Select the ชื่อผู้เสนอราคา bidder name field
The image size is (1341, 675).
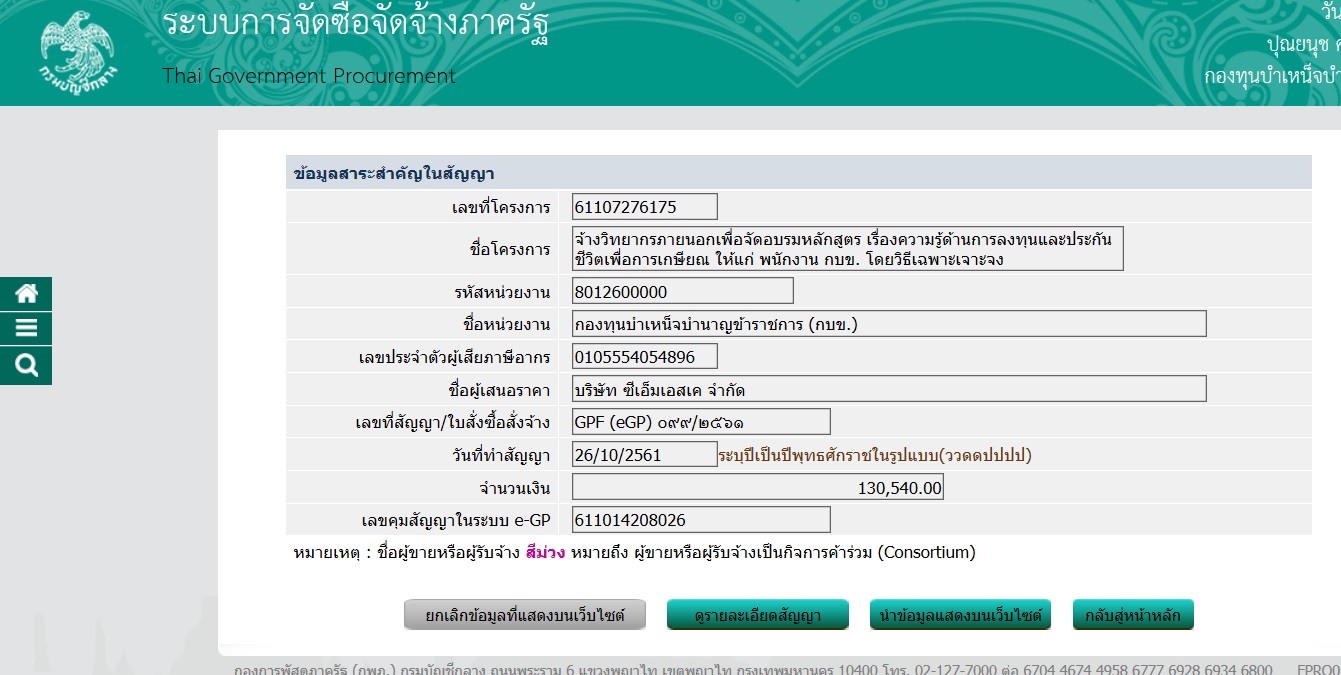(889, 389)
